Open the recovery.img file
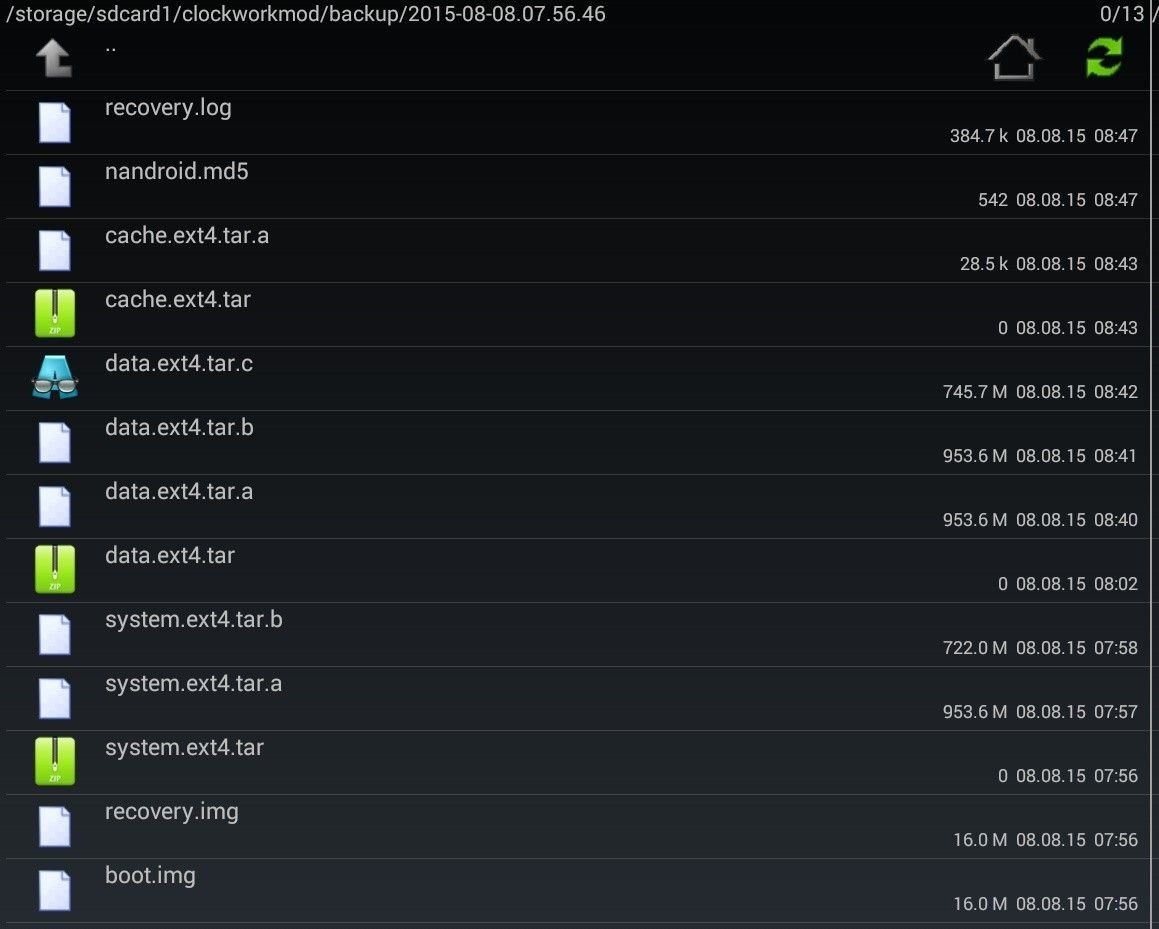This screenshot has width=1159, height=929. (x=577, y=826)
